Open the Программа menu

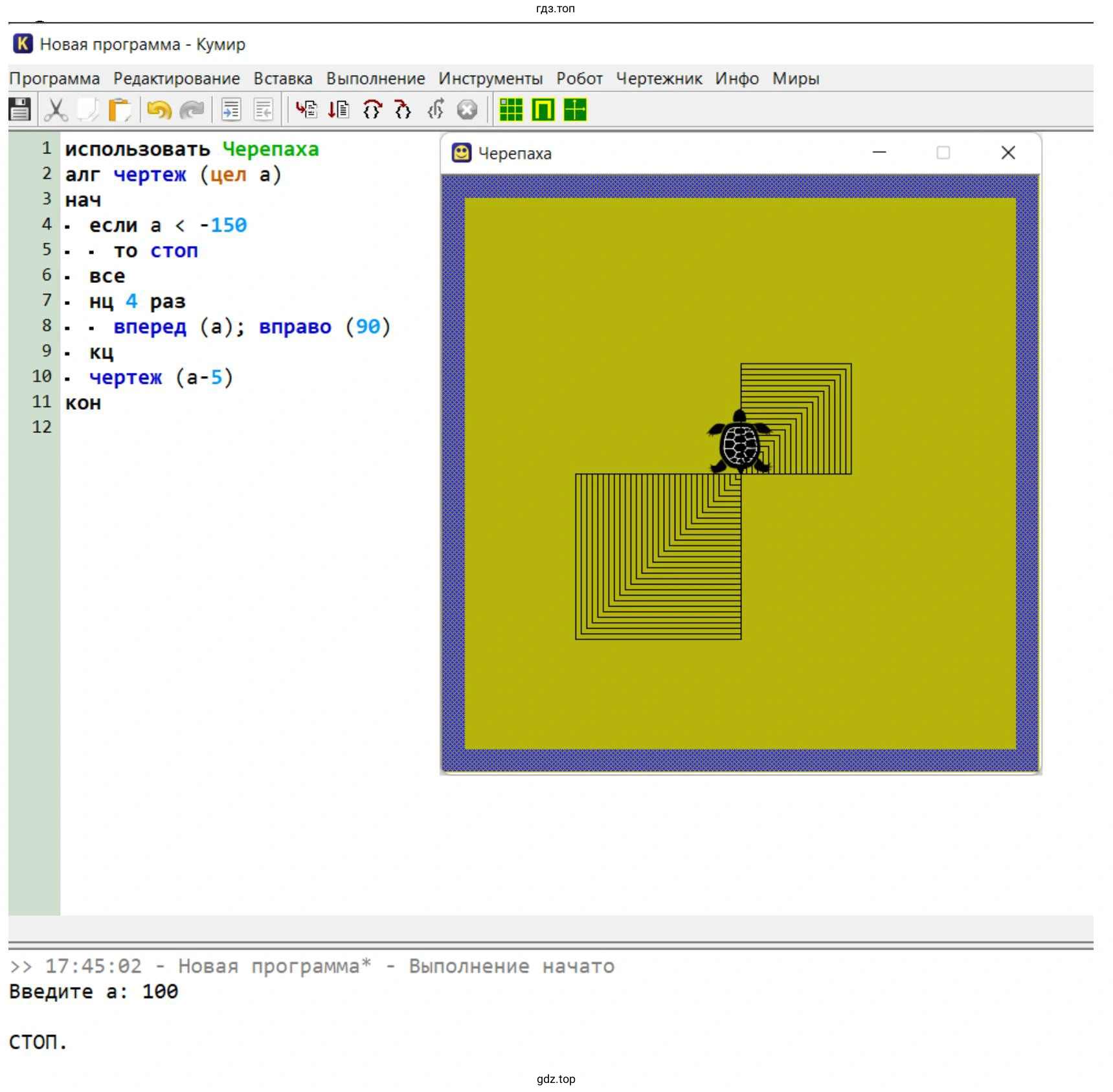(54, 78)
